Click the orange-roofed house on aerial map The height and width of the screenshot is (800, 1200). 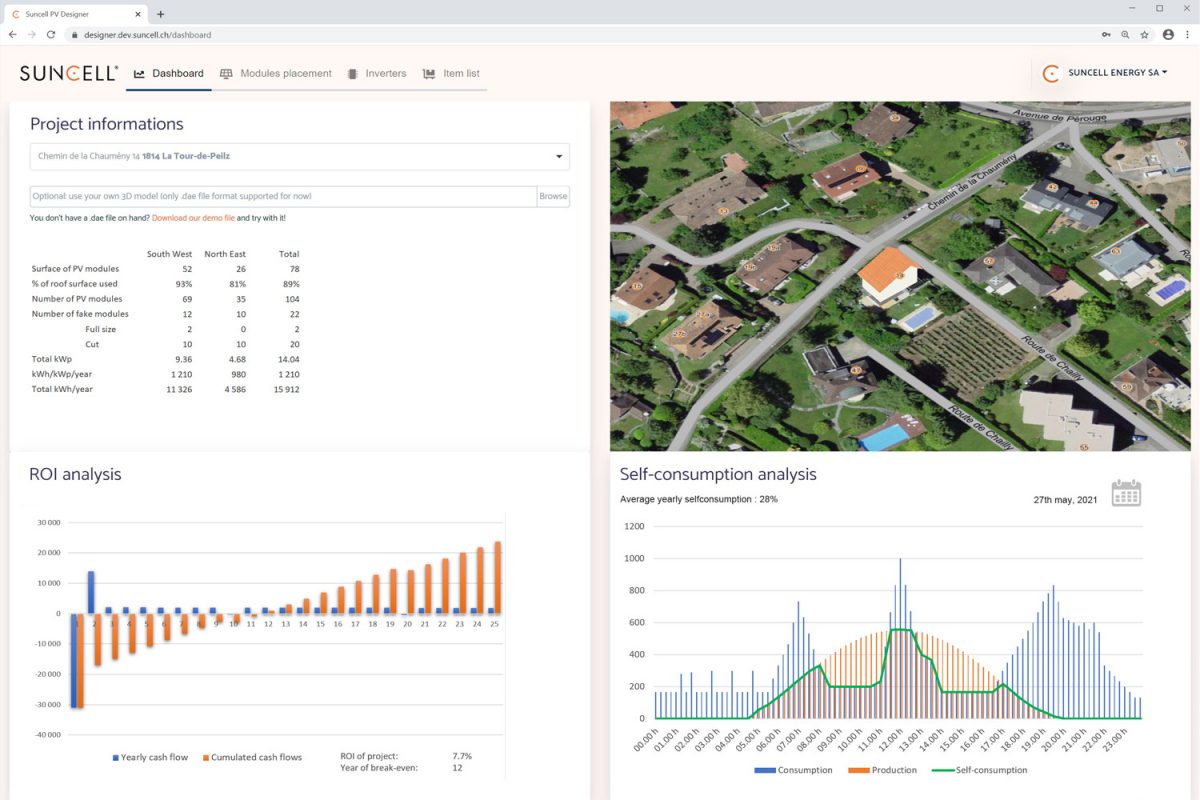(x=887, y=270)
